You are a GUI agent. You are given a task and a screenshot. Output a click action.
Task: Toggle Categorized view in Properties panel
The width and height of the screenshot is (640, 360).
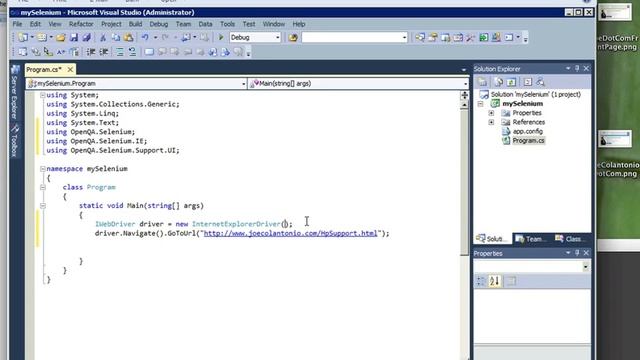[x=481, y=281]
